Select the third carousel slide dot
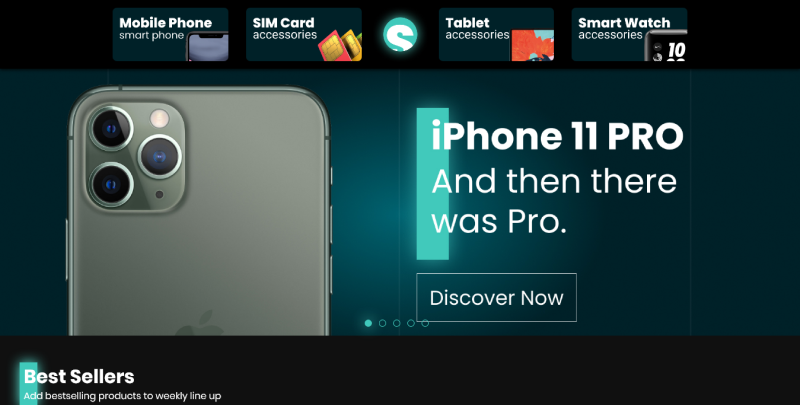The image size is (800, 406). [x=396, y=323]
